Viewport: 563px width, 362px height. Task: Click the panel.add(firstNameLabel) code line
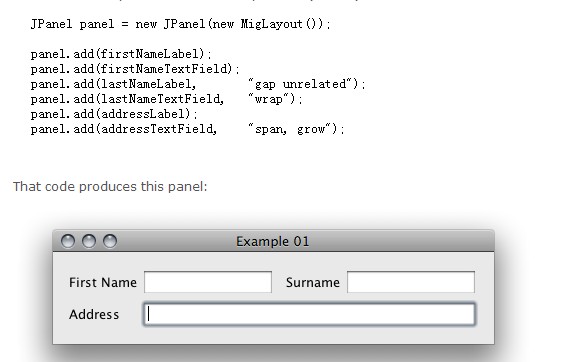point(121,54)
